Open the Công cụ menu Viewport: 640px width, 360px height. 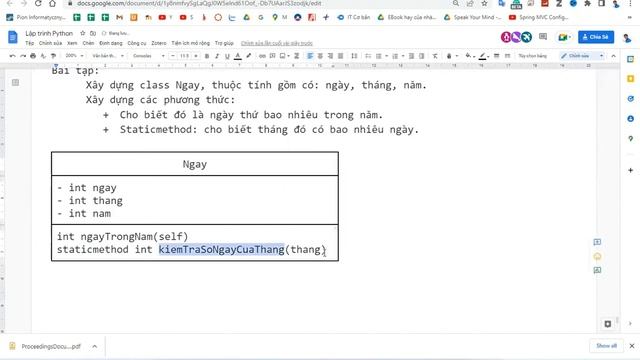(137, 43)
